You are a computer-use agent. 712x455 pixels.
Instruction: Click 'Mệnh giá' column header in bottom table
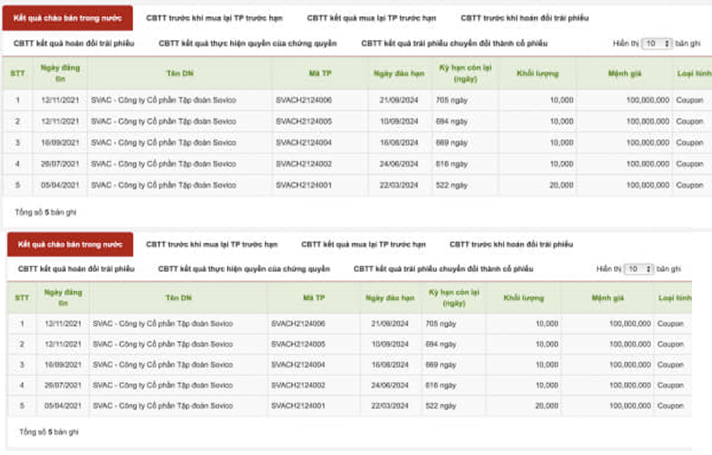607,298
